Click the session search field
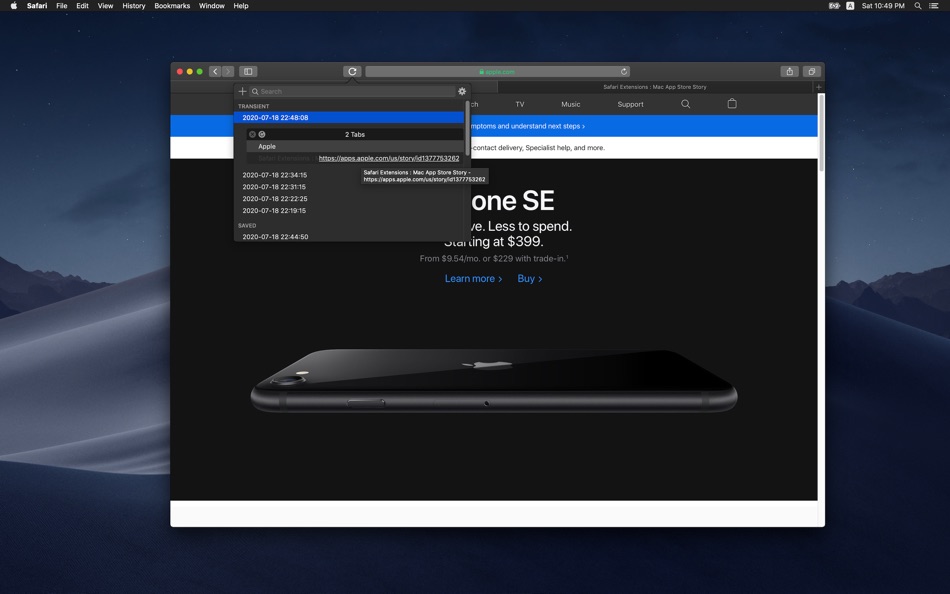 pos(352,92)
